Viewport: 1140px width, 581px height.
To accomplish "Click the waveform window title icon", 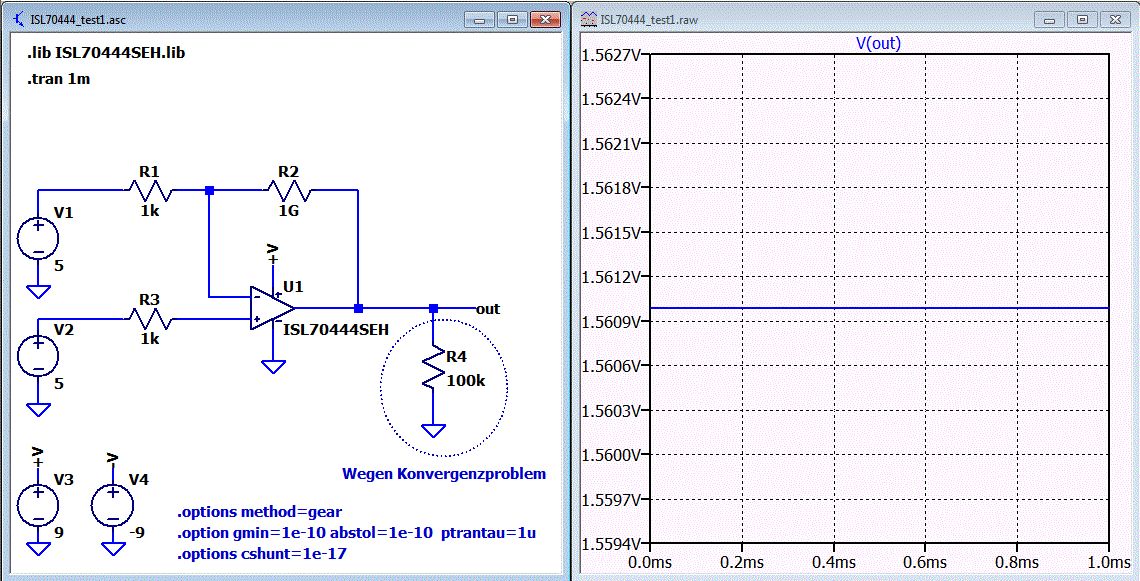I will [590, 20].
